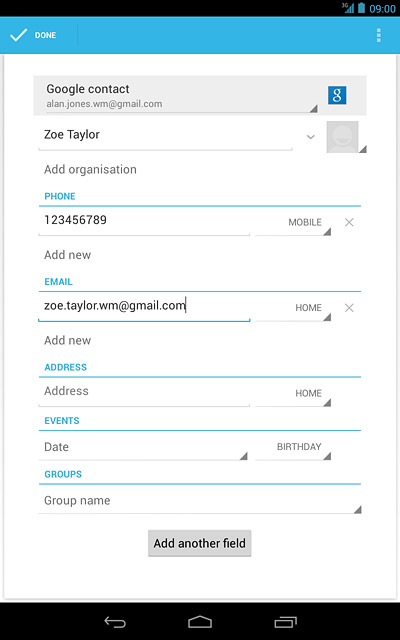
Task: Remove the email entry with X icon
Action: click(349, 308)
